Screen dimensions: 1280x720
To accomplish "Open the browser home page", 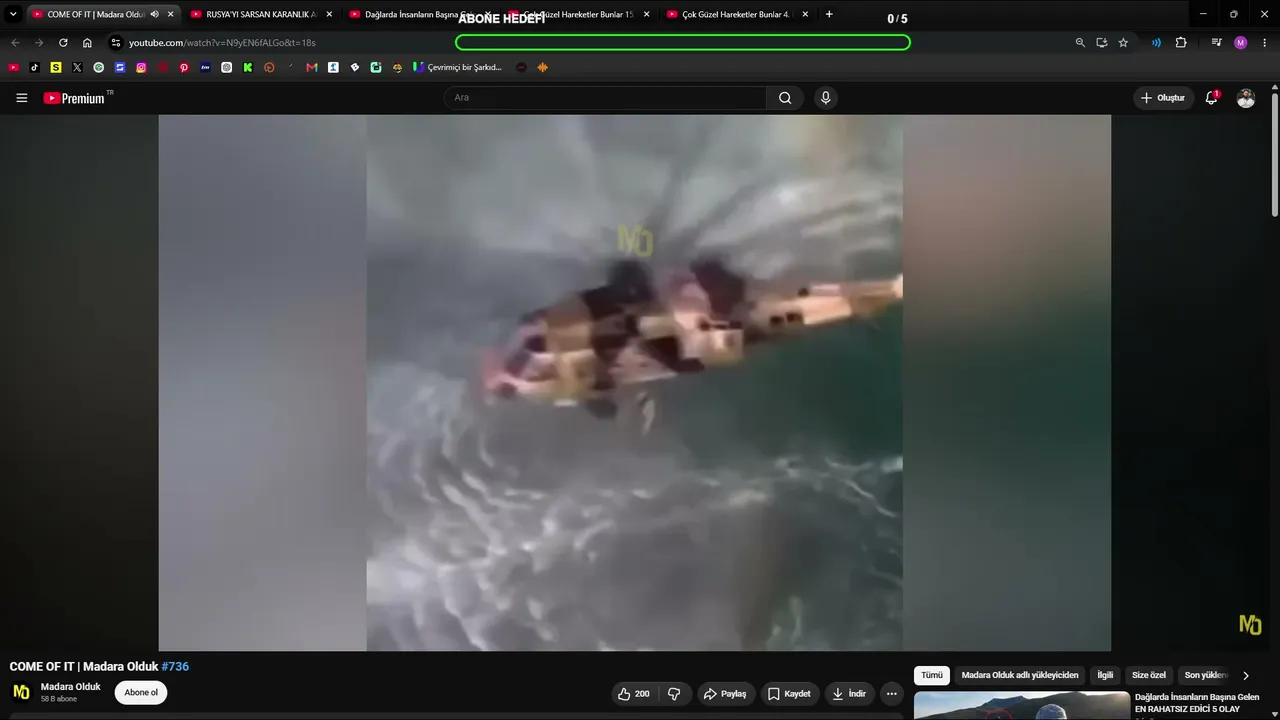I will (87, 43).
